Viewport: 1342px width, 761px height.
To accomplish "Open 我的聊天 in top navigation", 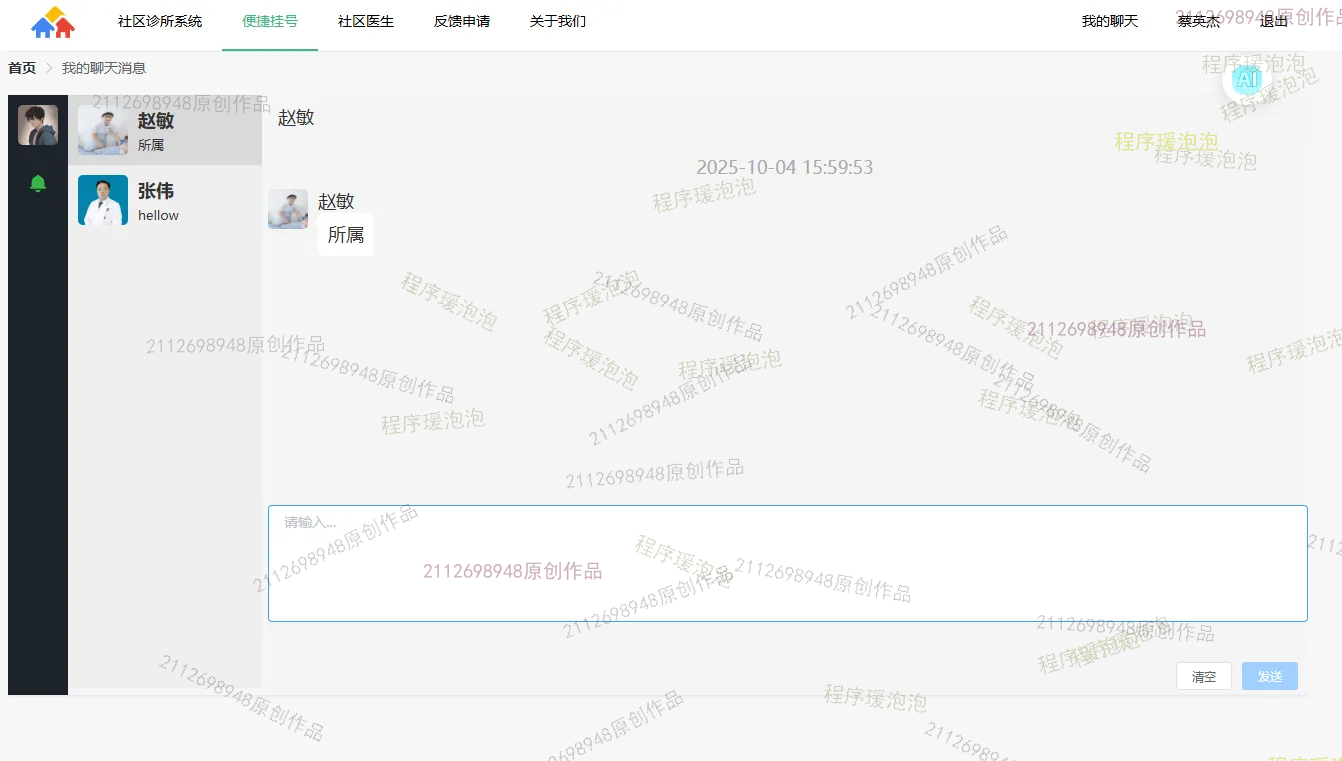I will coord(1110,21).
